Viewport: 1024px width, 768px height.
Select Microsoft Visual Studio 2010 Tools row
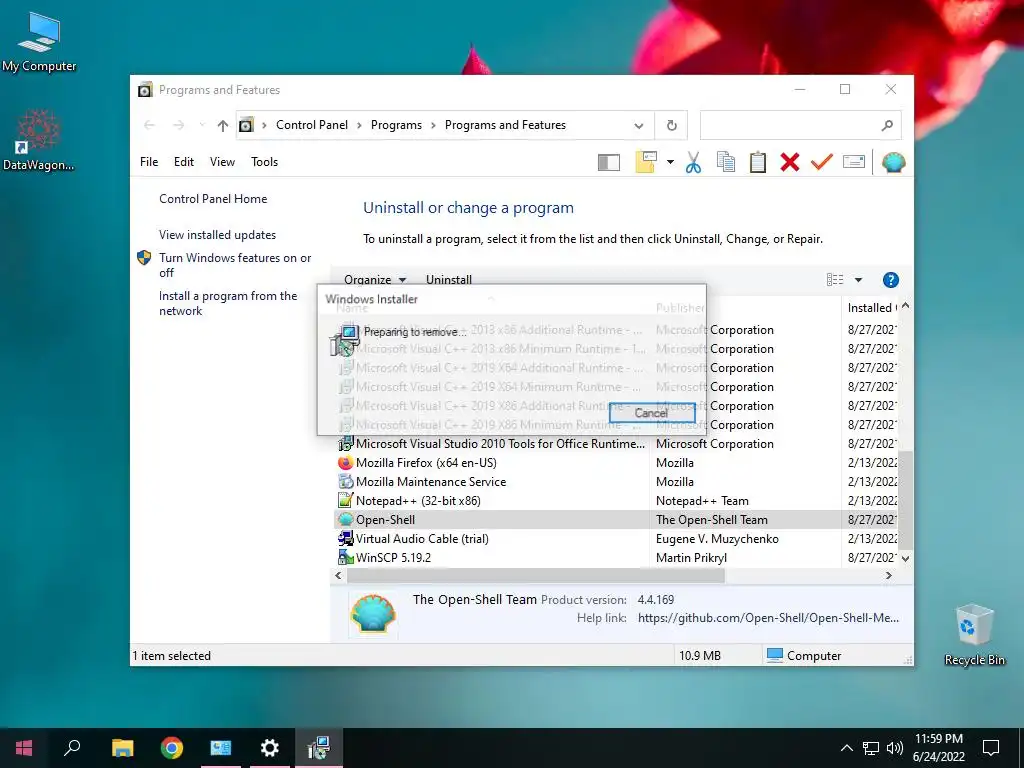pyautogui.click(x=616, y=444)
